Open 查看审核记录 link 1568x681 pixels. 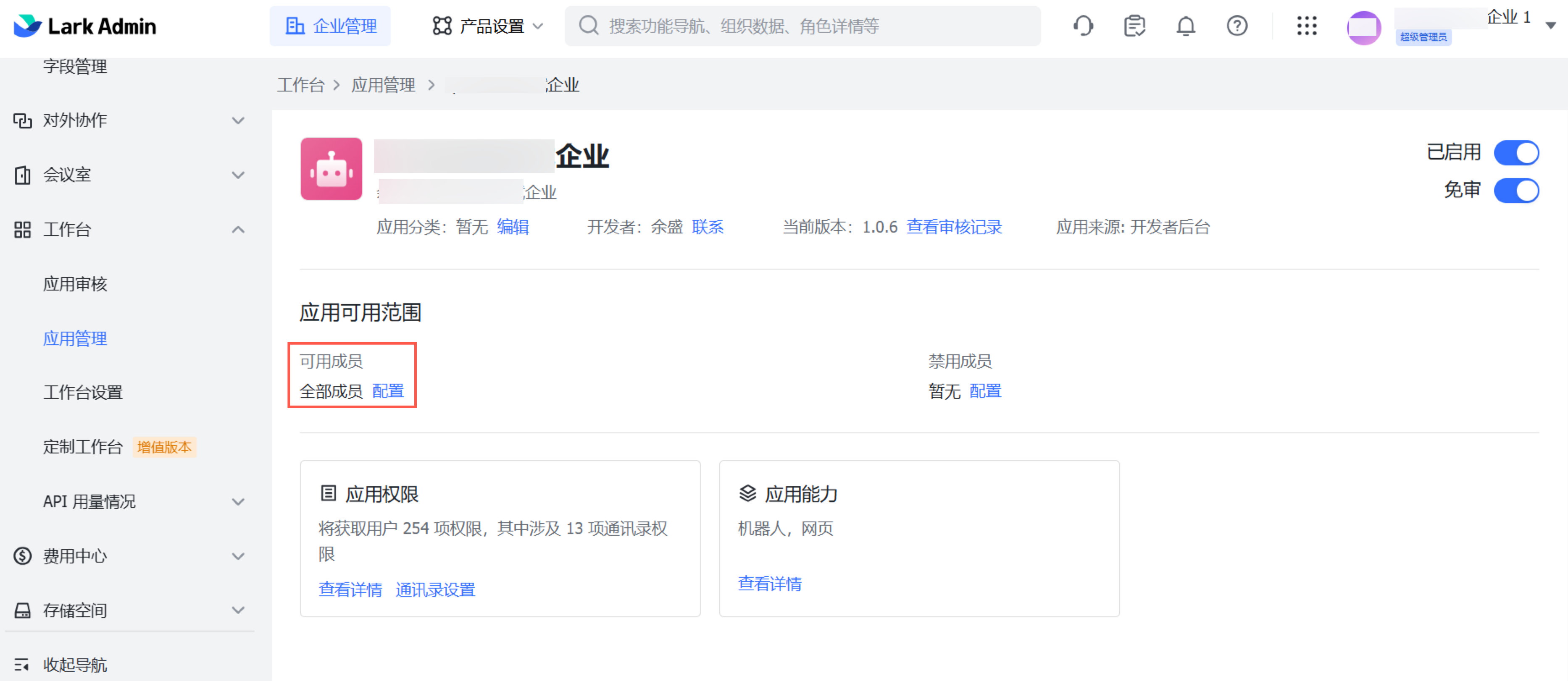[954, 228]
